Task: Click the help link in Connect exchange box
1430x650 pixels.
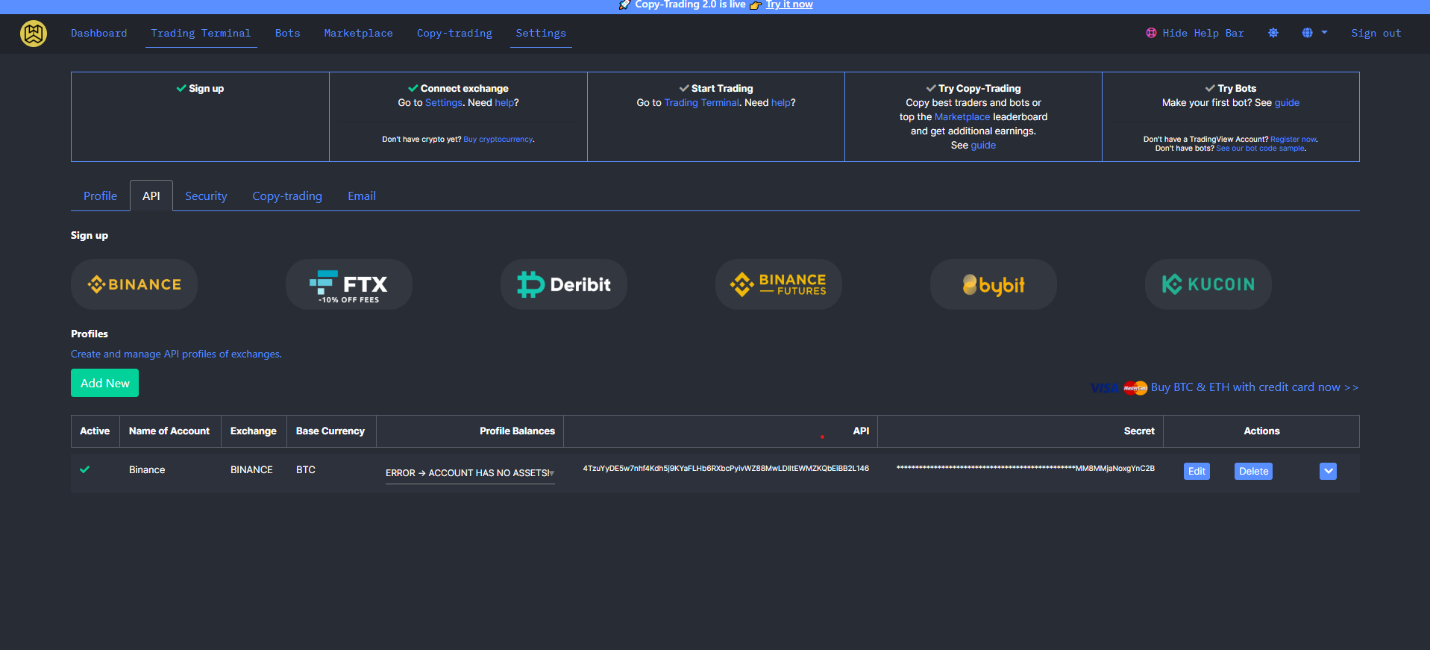Action: (503, 103)
